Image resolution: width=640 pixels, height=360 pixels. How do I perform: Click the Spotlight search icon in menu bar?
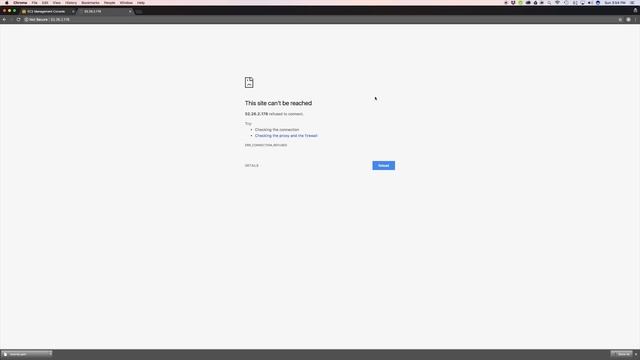[549, 2]
